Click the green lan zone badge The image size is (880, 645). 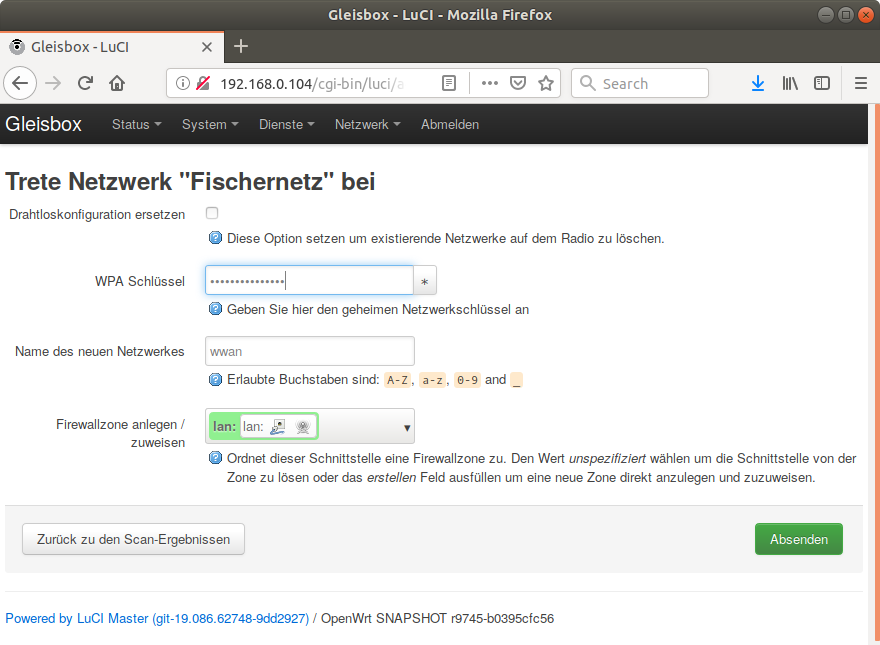pos(263,427)
